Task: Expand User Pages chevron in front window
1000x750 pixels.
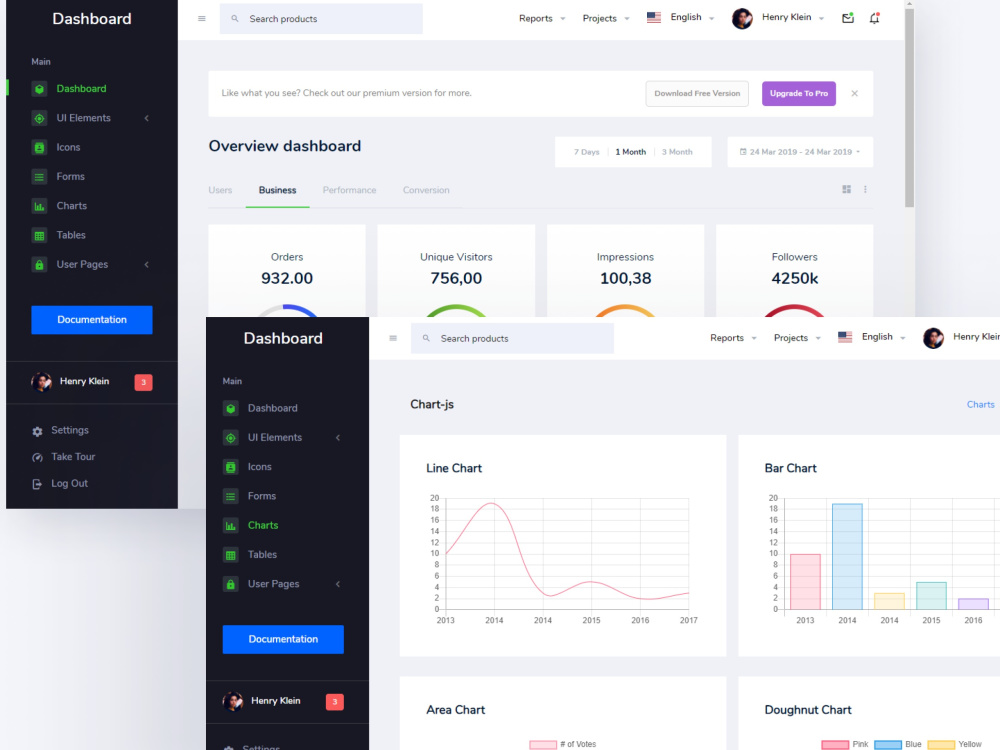Action: coord(338,584)
